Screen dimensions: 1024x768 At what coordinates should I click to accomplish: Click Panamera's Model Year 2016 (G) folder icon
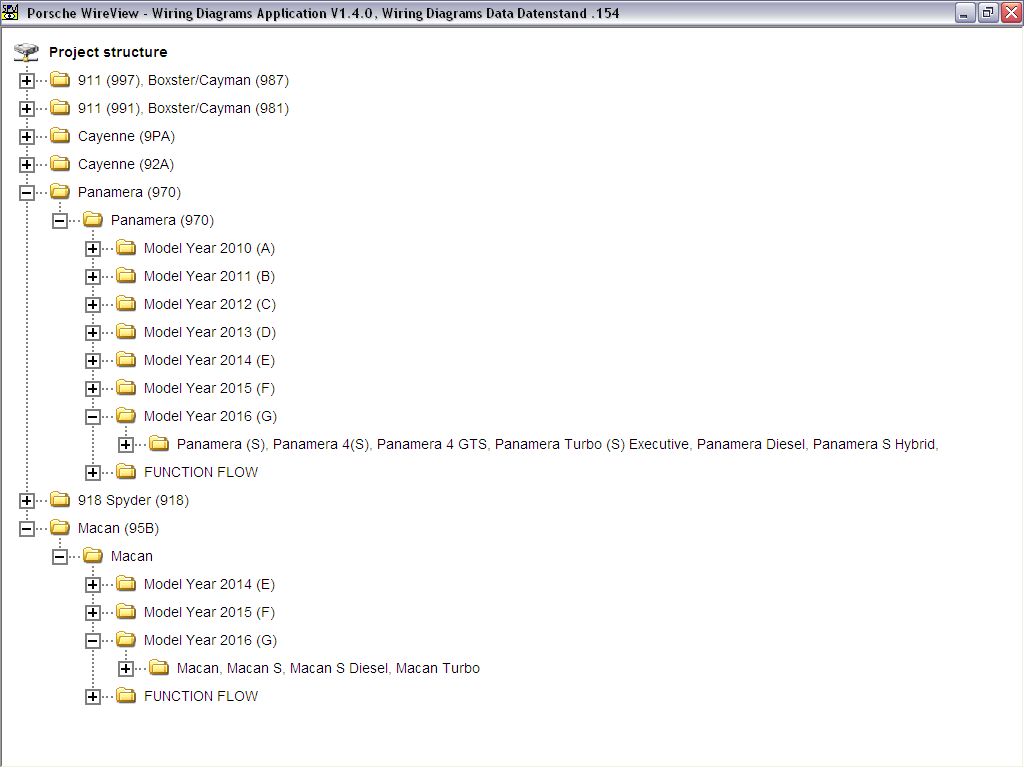tap(126, 416)
